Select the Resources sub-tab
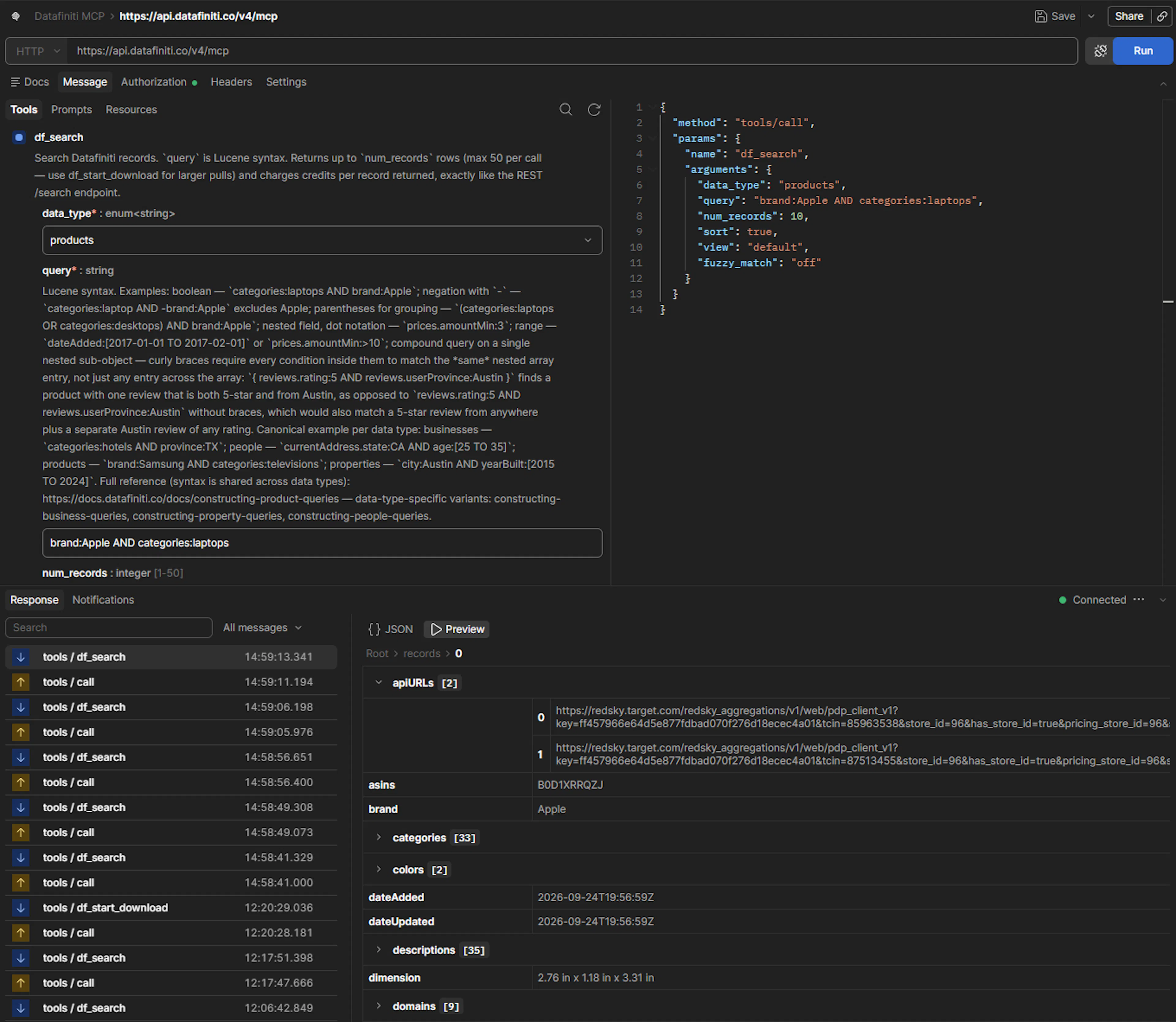The height and width of the screenshot is (1022, 1176). (x=131, y=109)
